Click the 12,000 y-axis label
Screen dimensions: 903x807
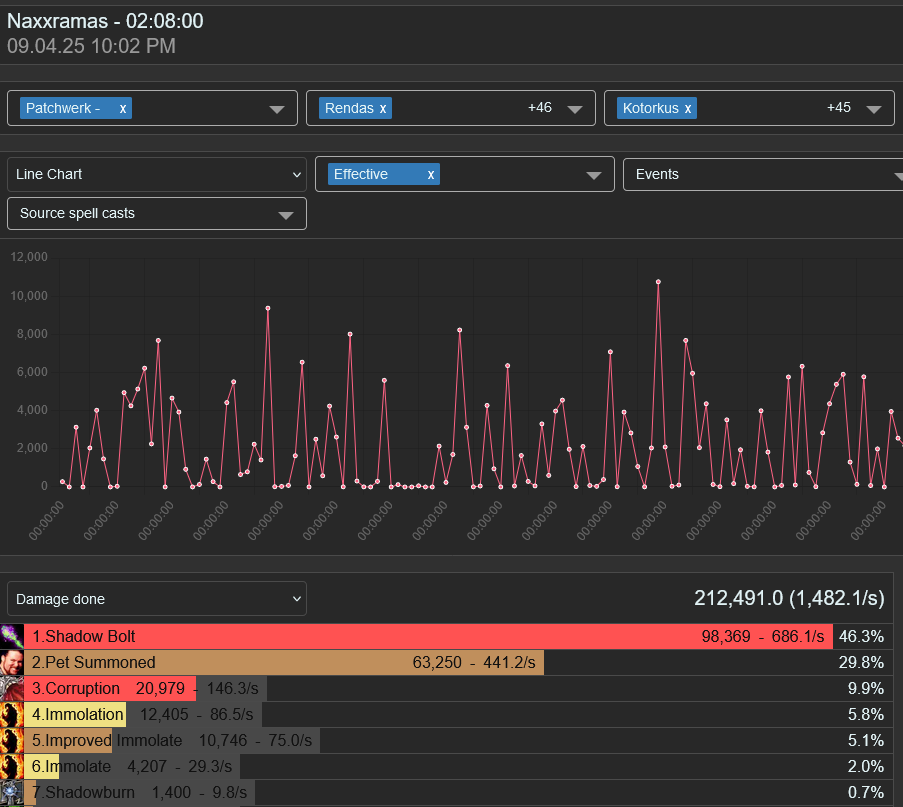29,257
